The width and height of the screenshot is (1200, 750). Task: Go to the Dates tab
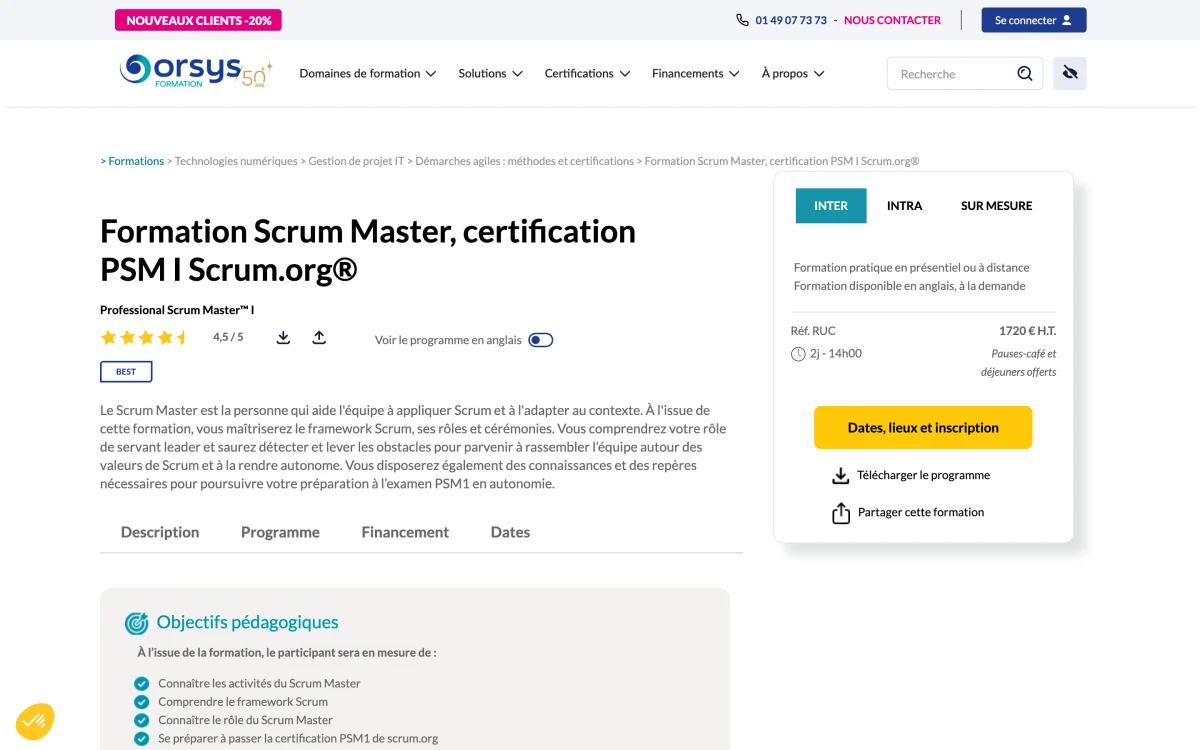pos(510,532)
